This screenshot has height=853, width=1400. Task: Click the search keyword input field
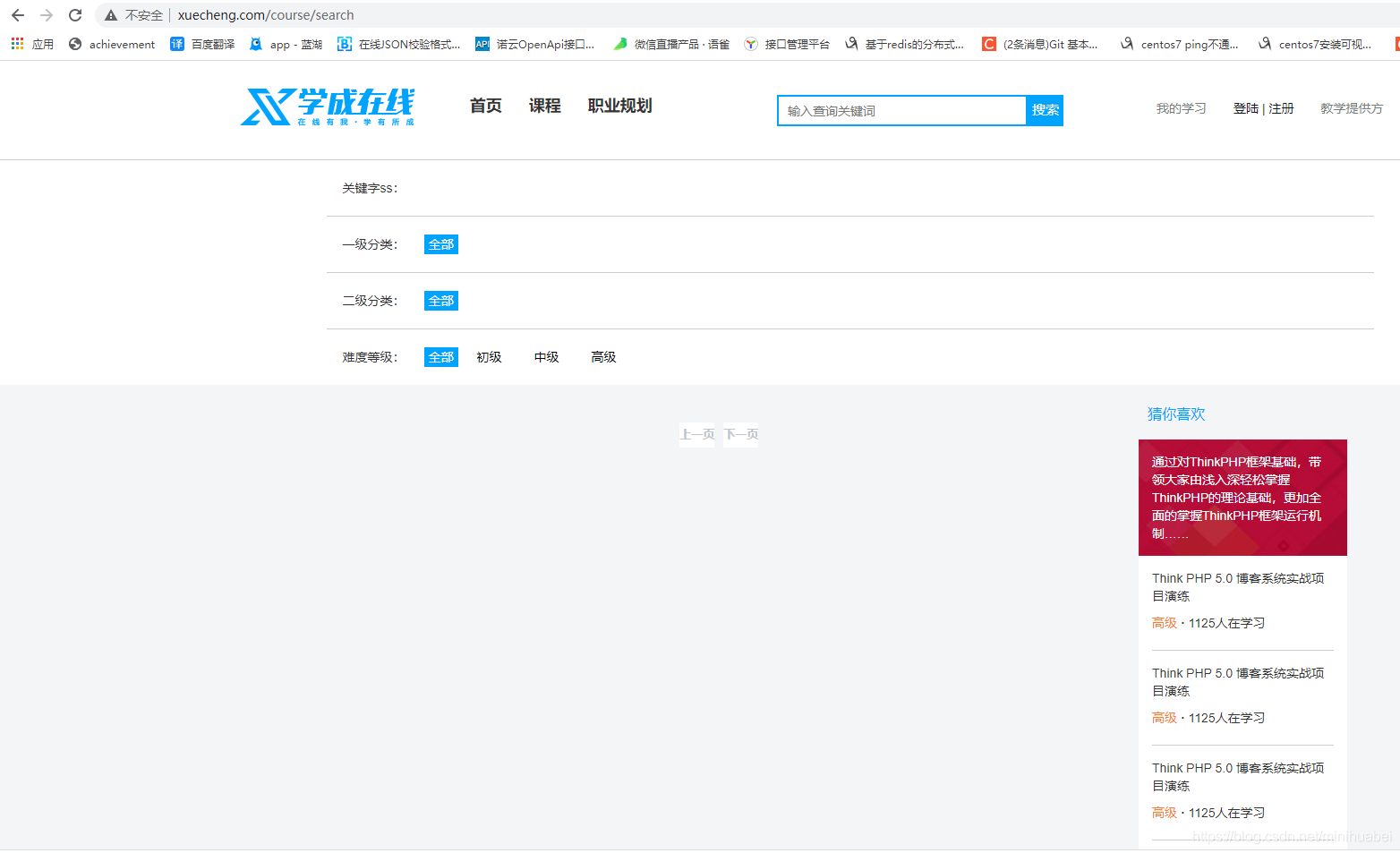coord(900,110)
